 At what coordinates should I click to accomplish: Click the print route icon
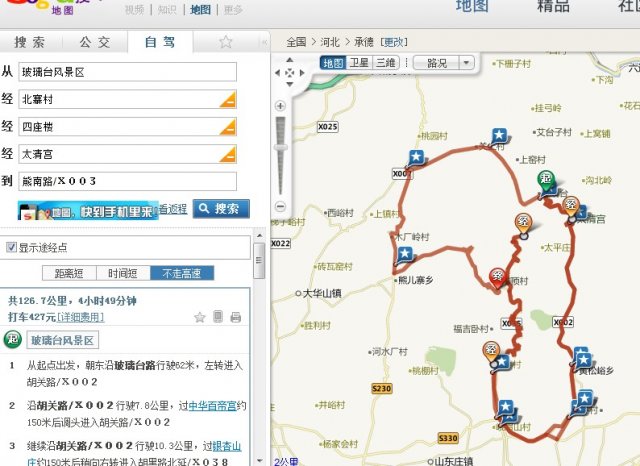click(x=235, y=317)
